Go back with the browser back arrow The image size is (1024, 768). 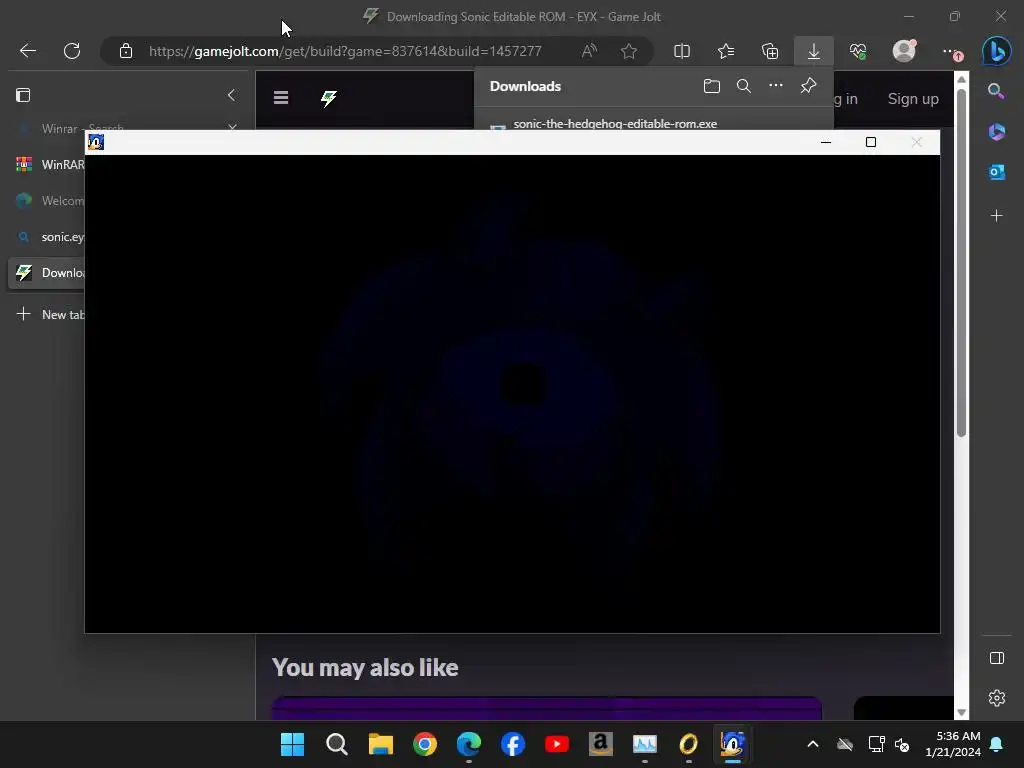[27, 51]
